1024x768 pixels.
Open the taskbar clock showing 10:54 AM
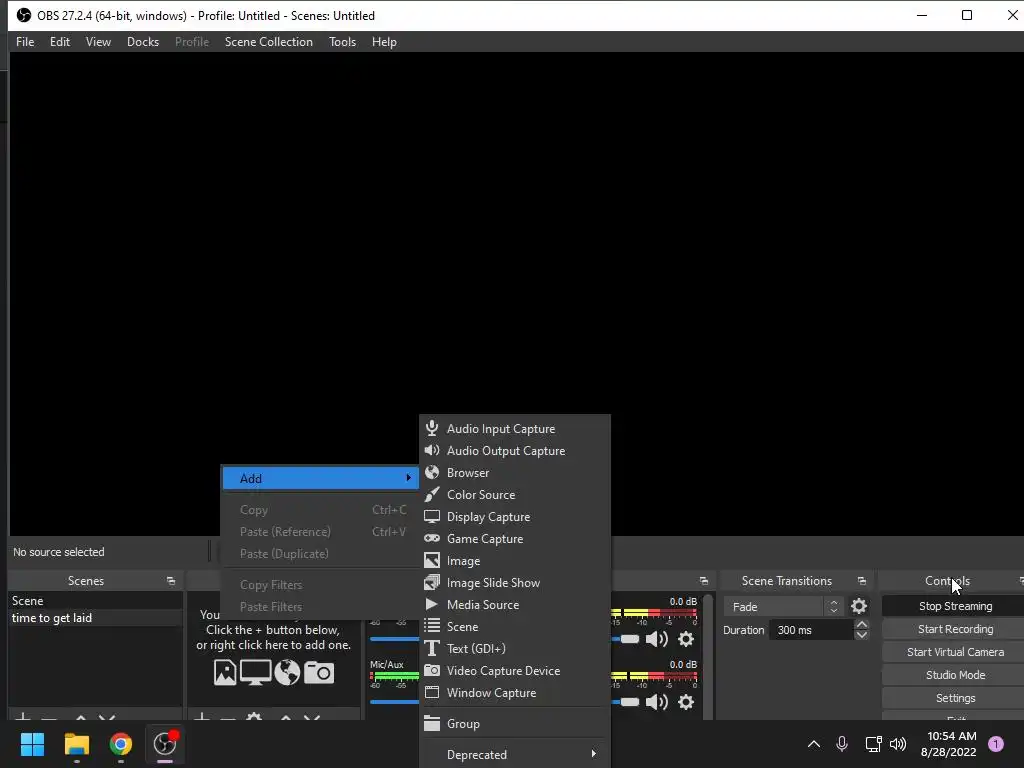[948, 744]
